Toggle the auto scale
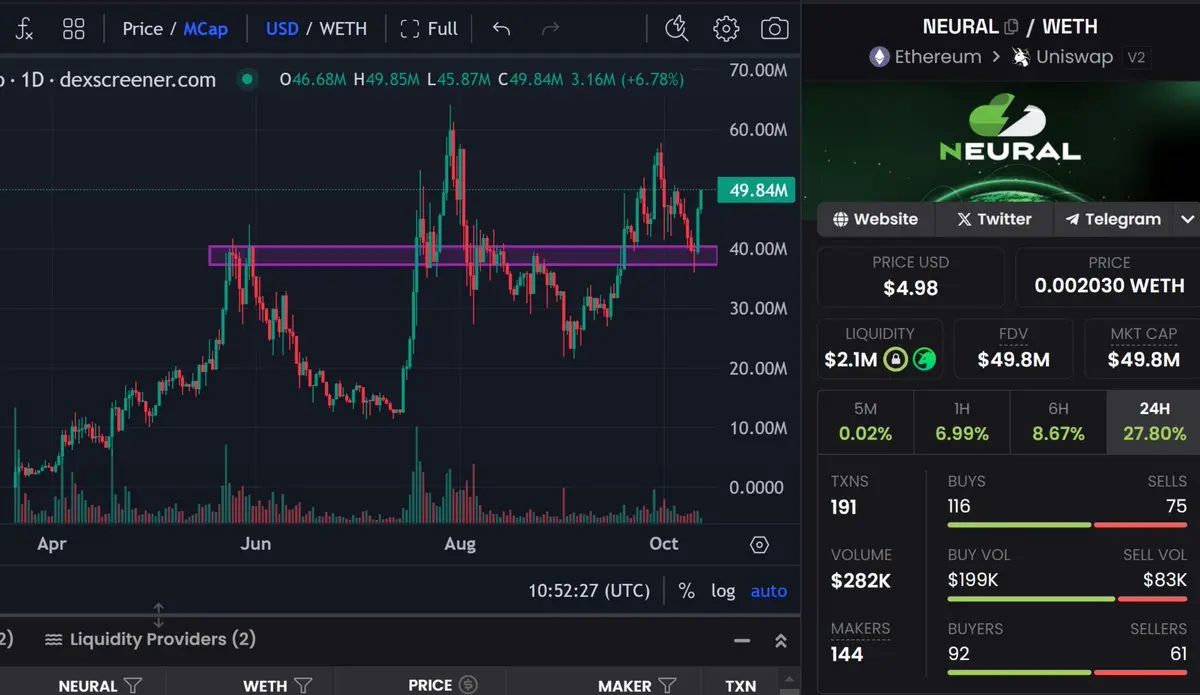Screen dimensions: 1200x695 pos(769,591)
